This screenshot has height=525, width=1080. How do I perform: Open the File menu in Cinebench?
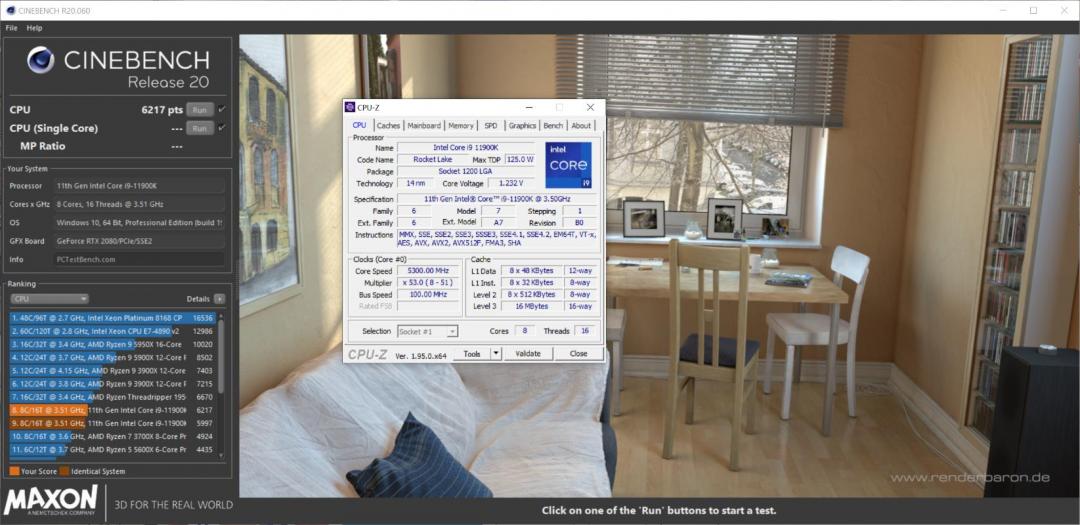(x=12, y=28)
